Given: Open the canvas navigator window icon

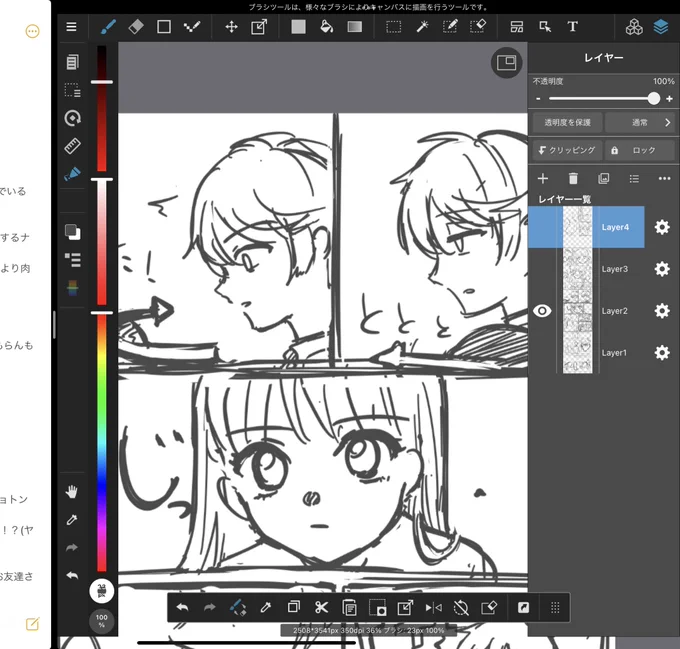Looking at the screenshot, I should pos(506,63).
